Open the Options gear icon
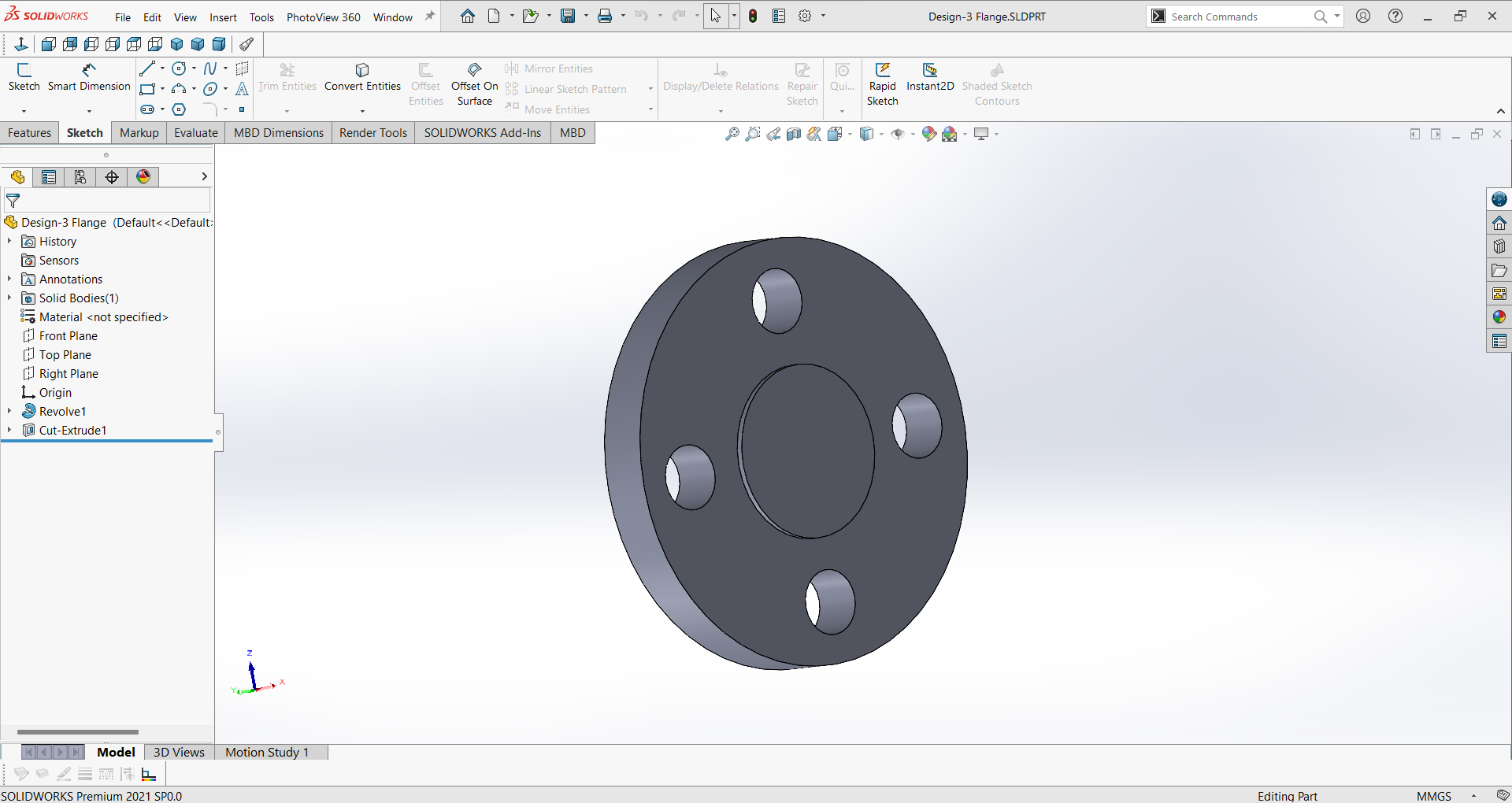The image size is (1512, 803). (x=805, y=16)
